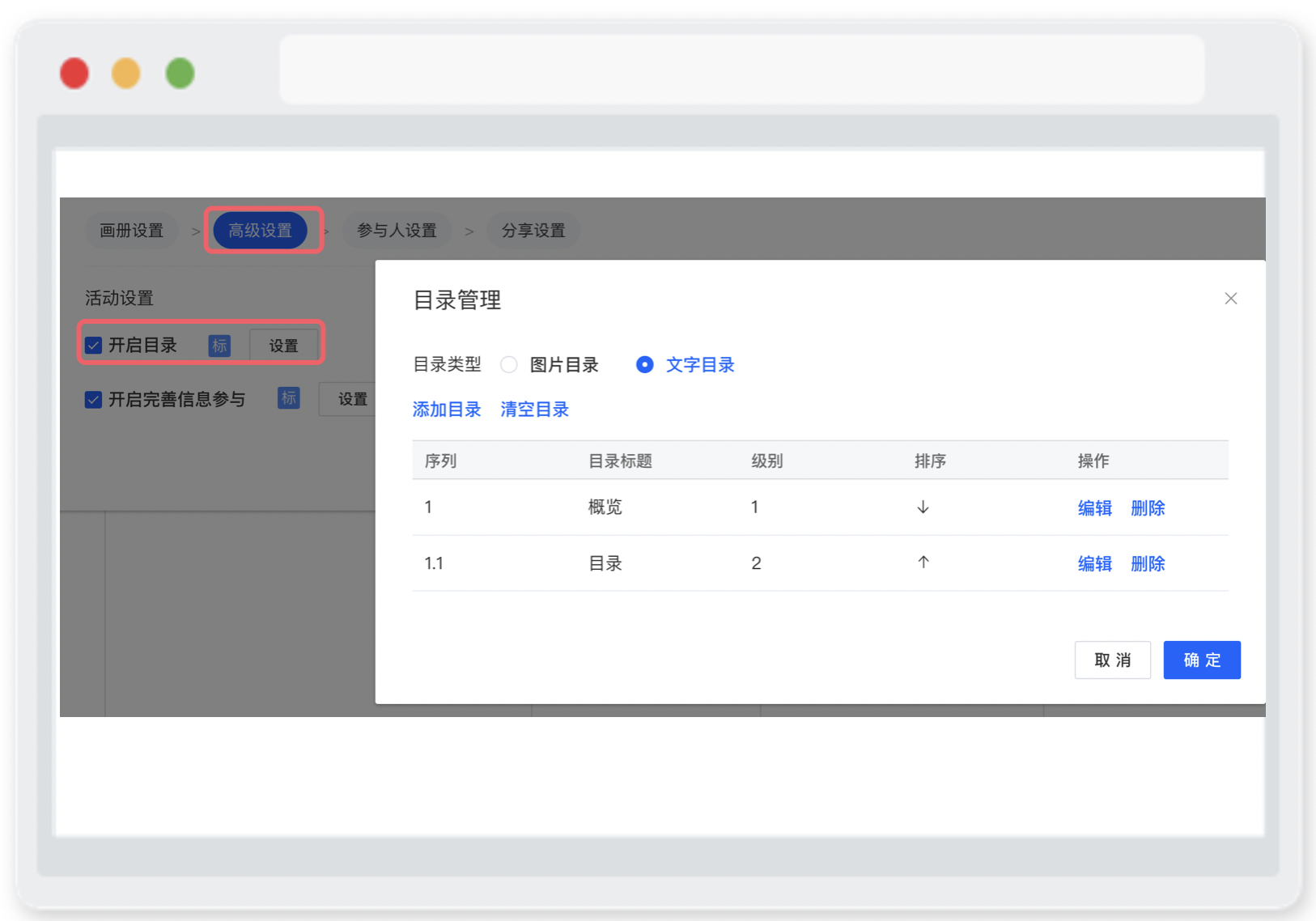Click the 操作 column header
The height and width of the screenshot is (921, 1316).
click(1093, 461)
